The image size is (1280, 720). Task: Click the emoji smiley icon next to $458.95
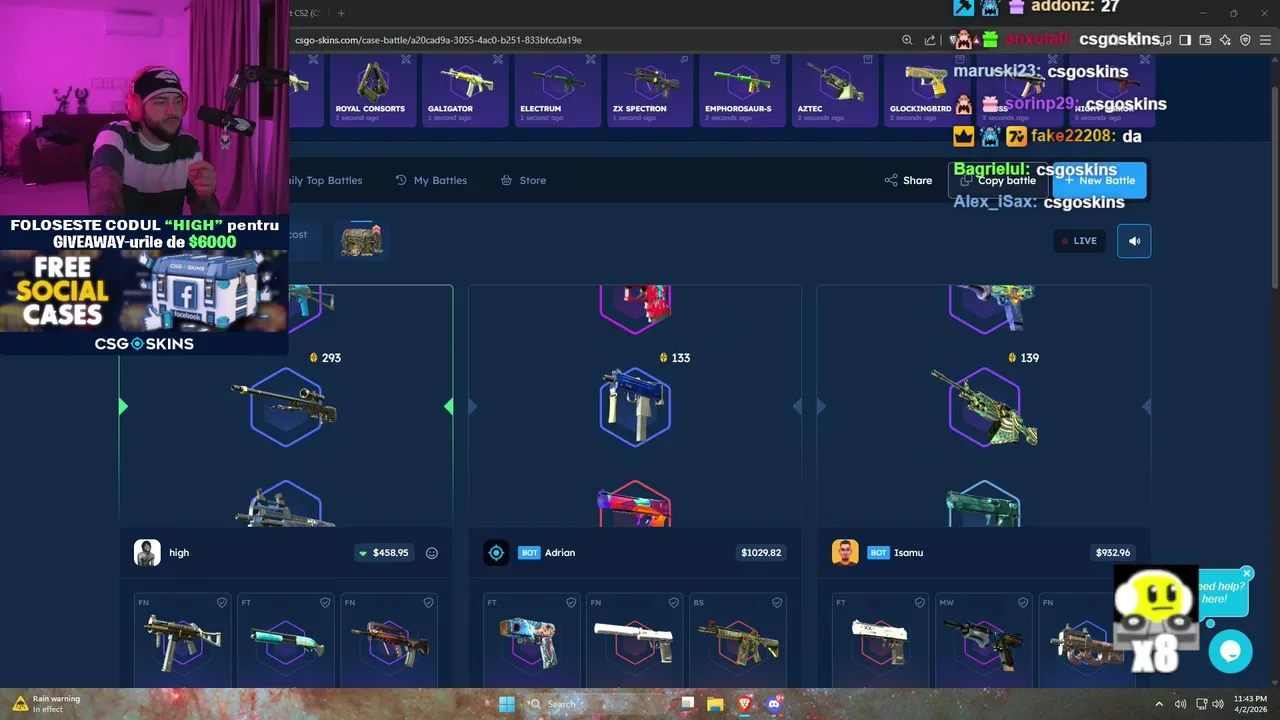[x=432, y=553]
